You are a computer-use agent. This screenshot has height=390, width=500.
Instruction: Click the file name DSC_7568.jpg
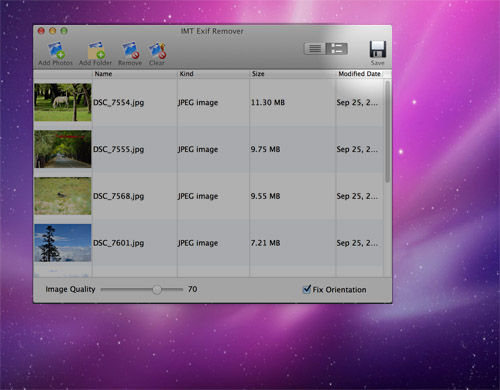119,196
